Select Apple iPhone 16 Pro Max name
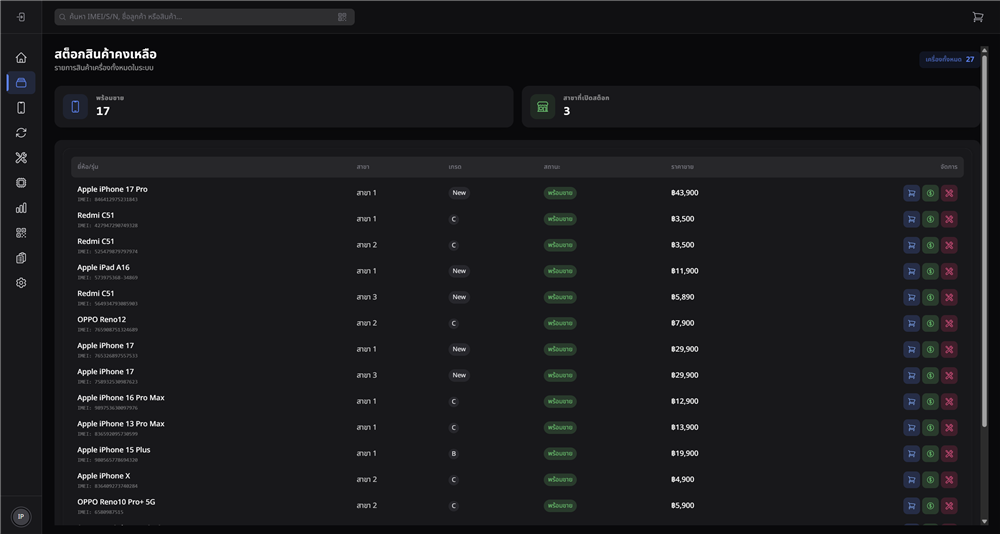The height and width of the screenshot is (534, 1000). tap(121, 397)
